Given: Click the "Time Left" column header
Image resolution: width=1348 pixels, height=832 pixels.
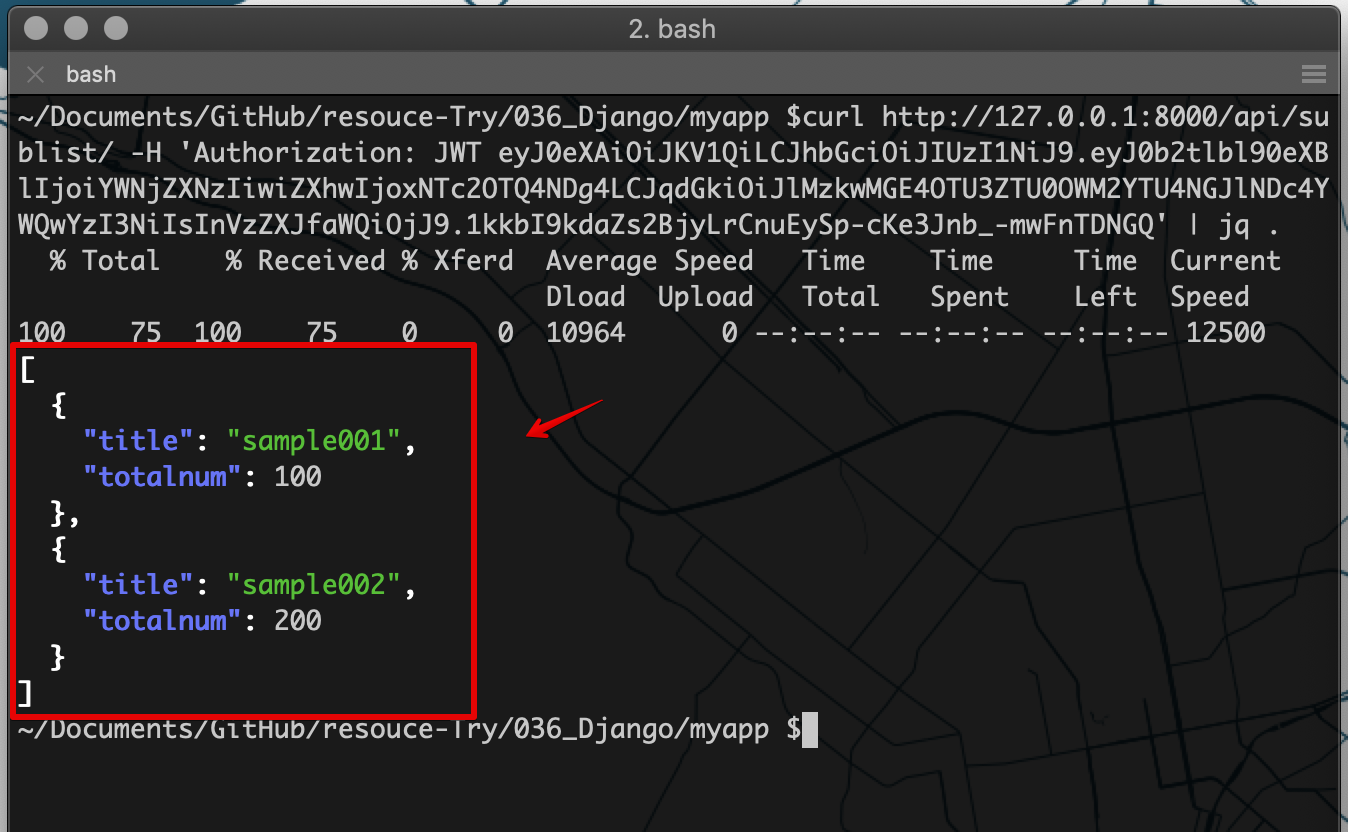Looking at the screenshot, I should pos(1106,279).
